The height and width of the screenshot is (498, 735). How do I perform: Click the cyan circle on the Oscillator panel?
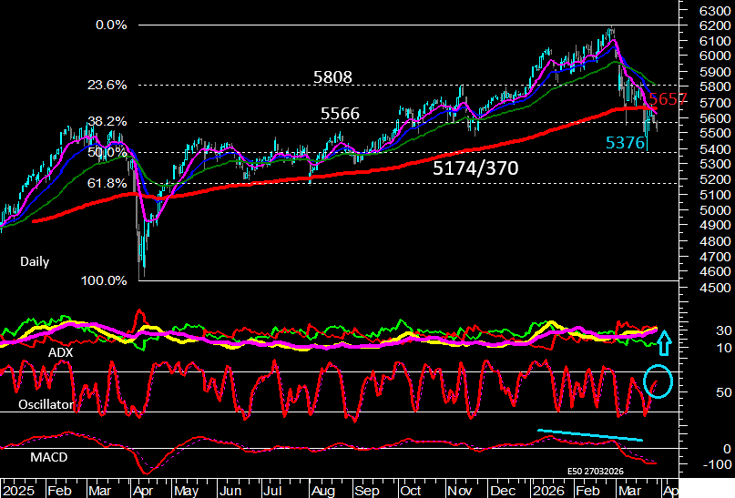[x=658, y=381]
